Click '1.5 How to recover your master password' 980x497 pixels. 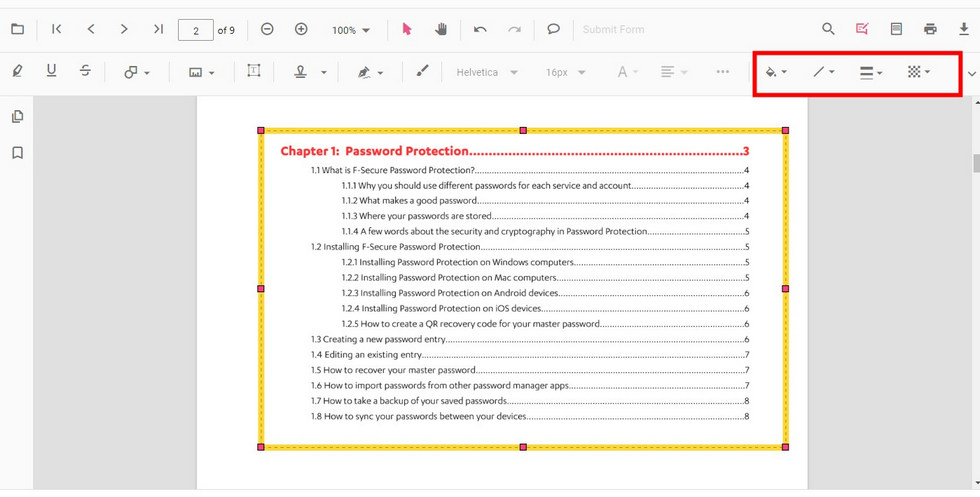pos(394,370)
